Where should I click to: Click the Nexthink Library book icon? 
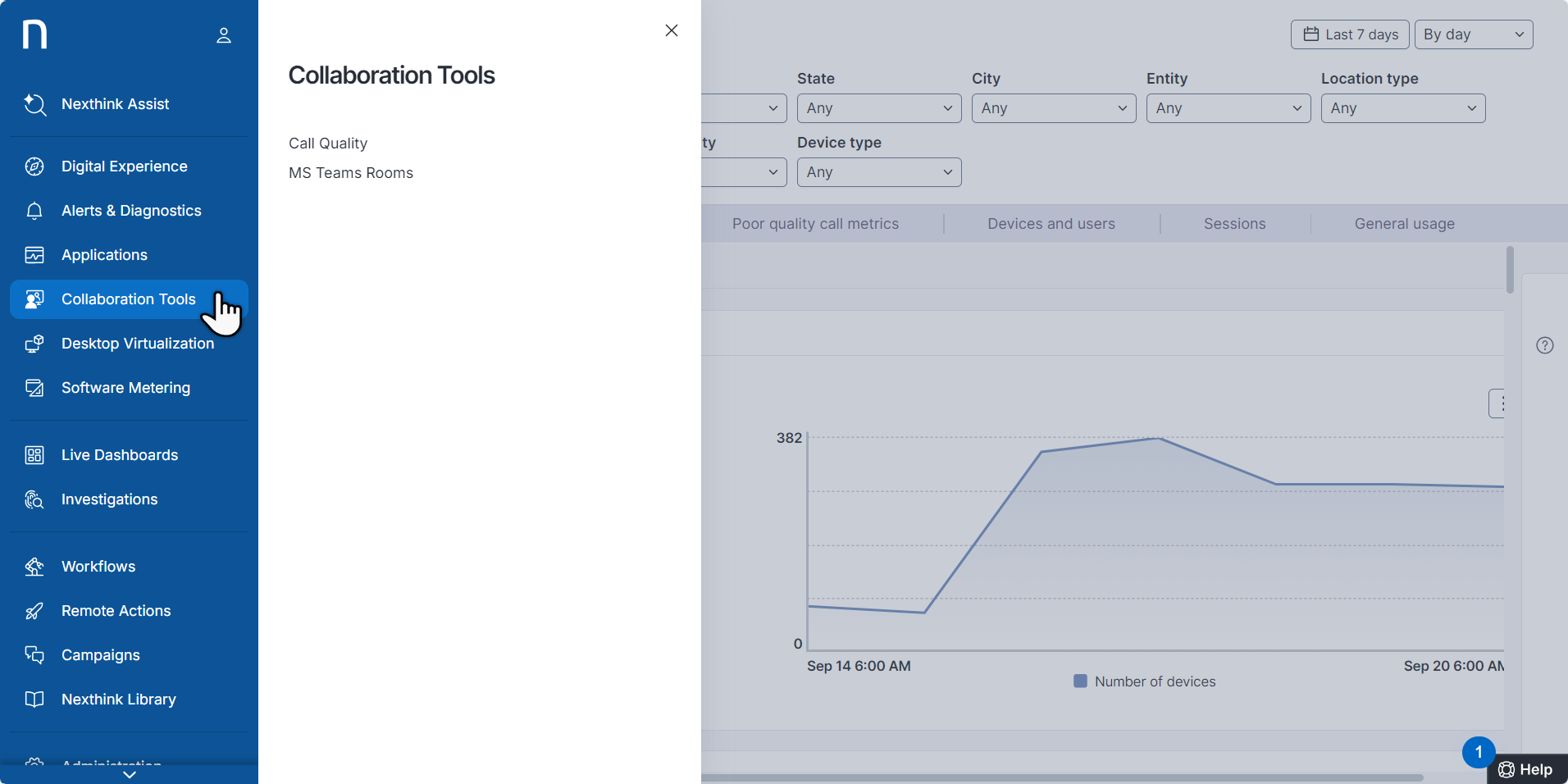pyautogui.click(x=34, y=700)
